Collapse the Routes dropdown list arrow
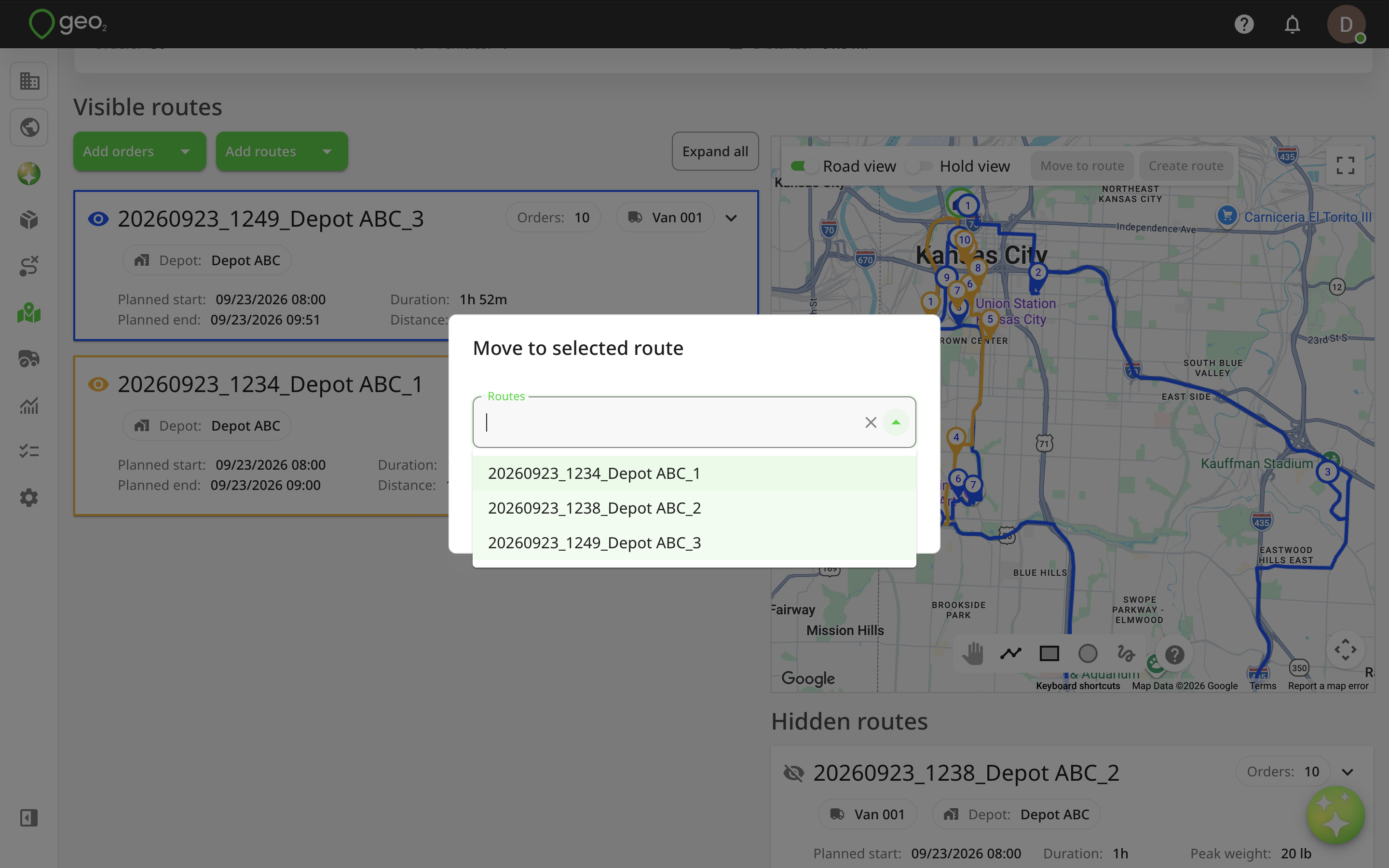1389x868 pixels. 896,422
